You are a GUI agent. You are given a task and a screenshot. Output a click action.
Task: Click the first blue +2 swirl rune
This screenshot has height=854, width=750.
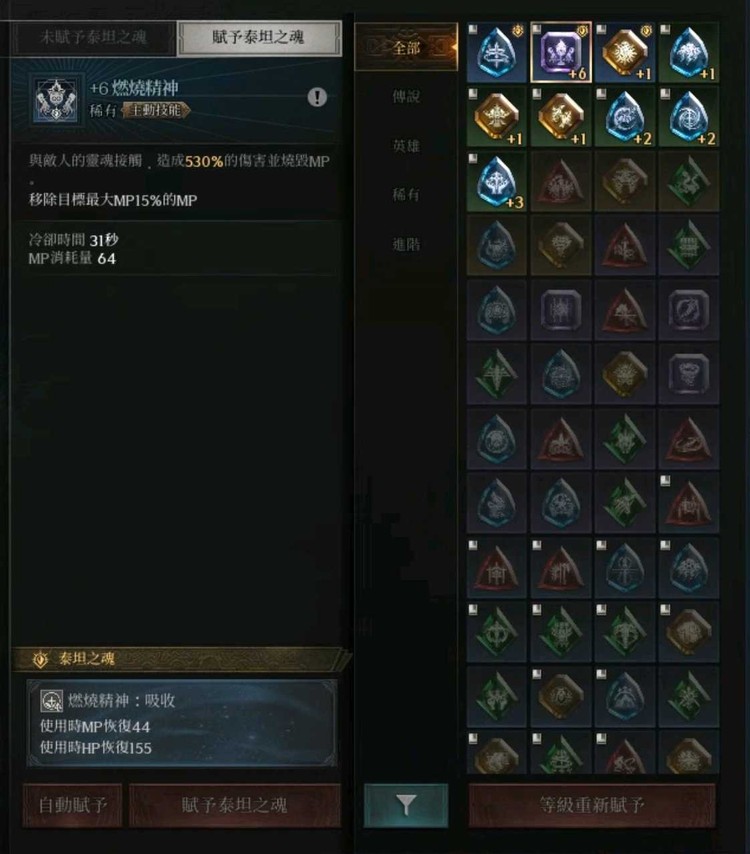pyautogui.click(x=625, y=117)
